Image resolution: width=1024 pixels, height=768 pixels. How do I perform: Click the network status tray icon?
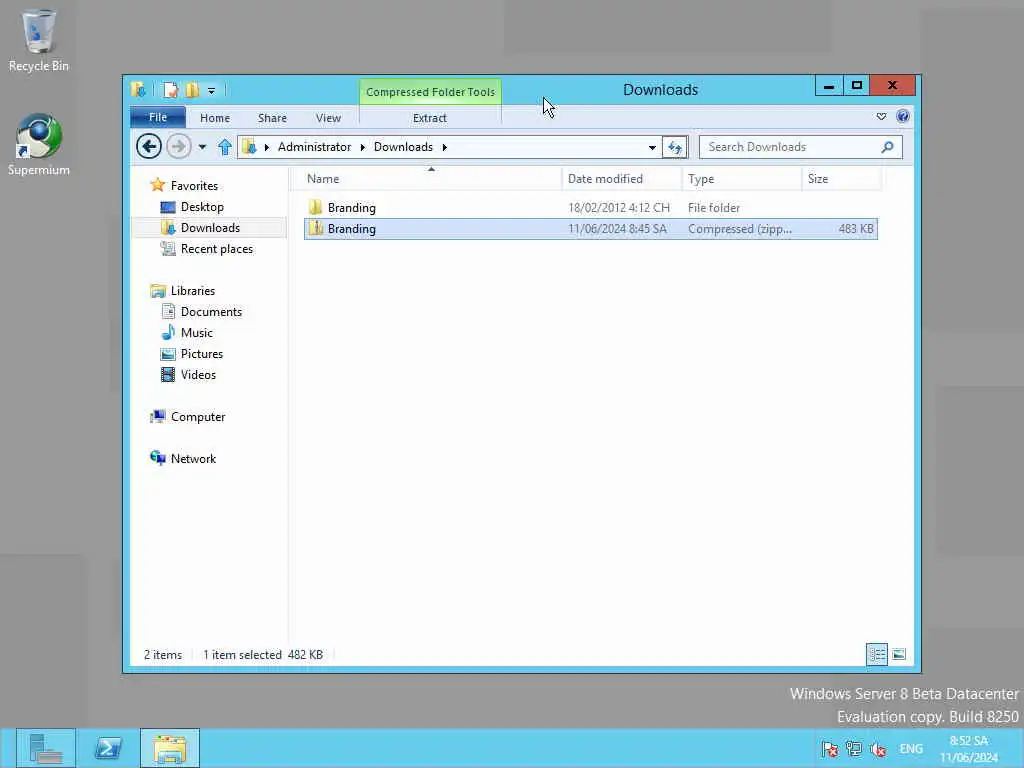(x=854, y=749)
